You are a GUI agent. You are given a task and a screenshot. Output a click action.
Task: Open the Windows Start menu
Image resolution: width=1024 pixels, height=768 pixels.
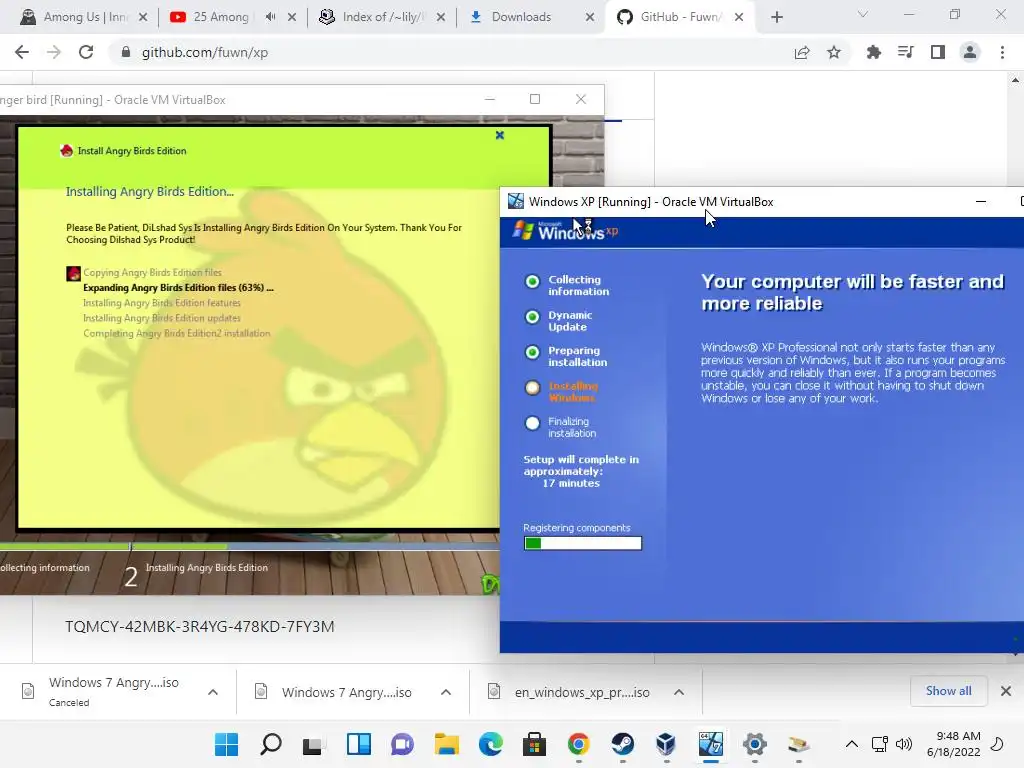click(x=227, y=744)
